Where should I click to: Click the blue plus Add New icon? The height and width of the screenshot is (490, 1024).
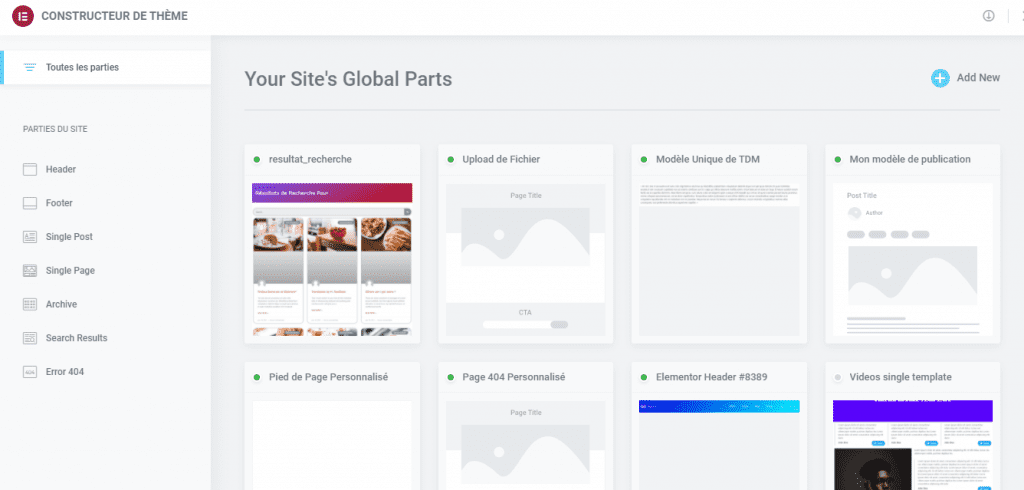tap(940, 78)
